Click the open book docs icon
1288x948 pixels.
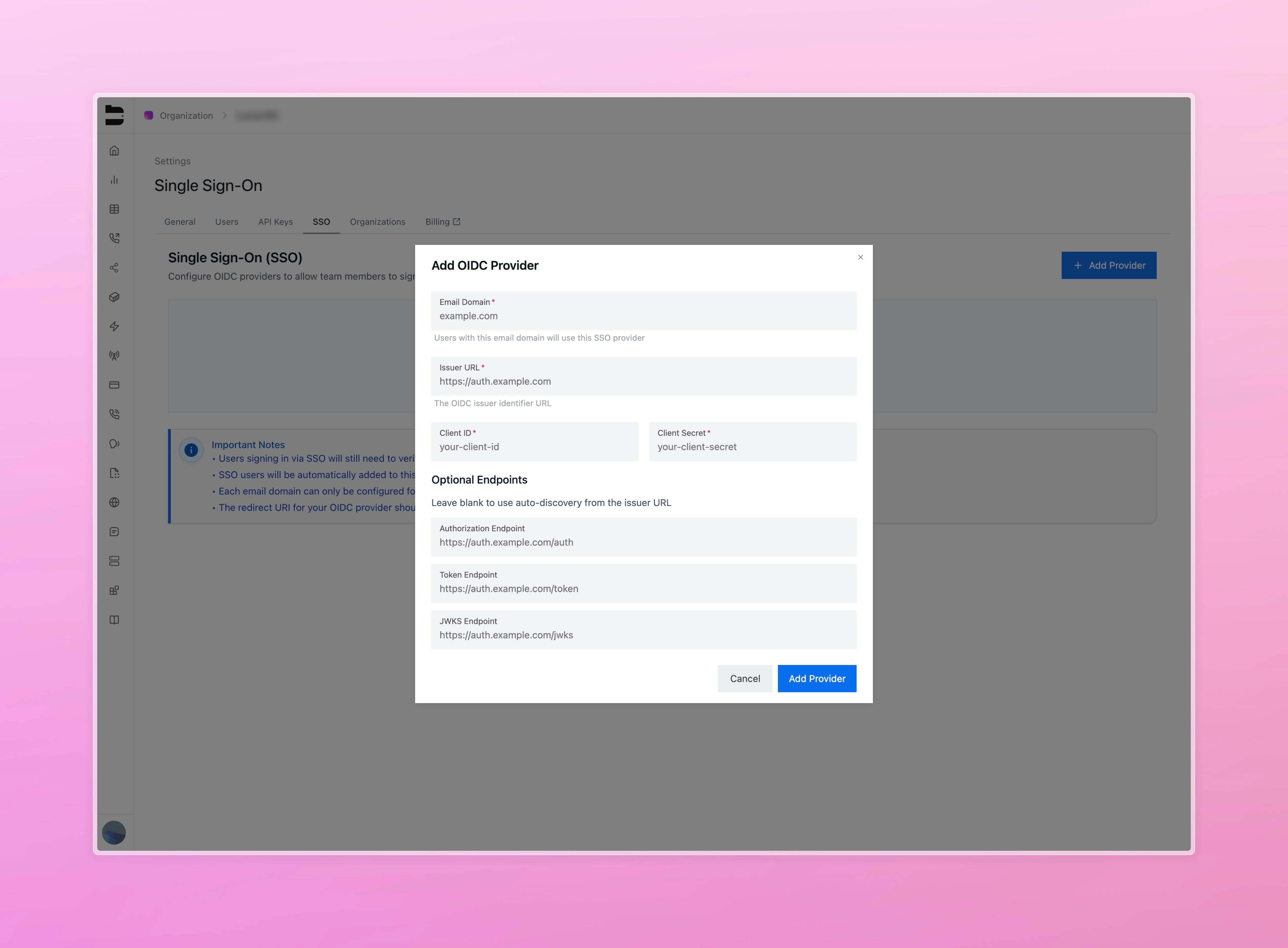coord(114,620)
